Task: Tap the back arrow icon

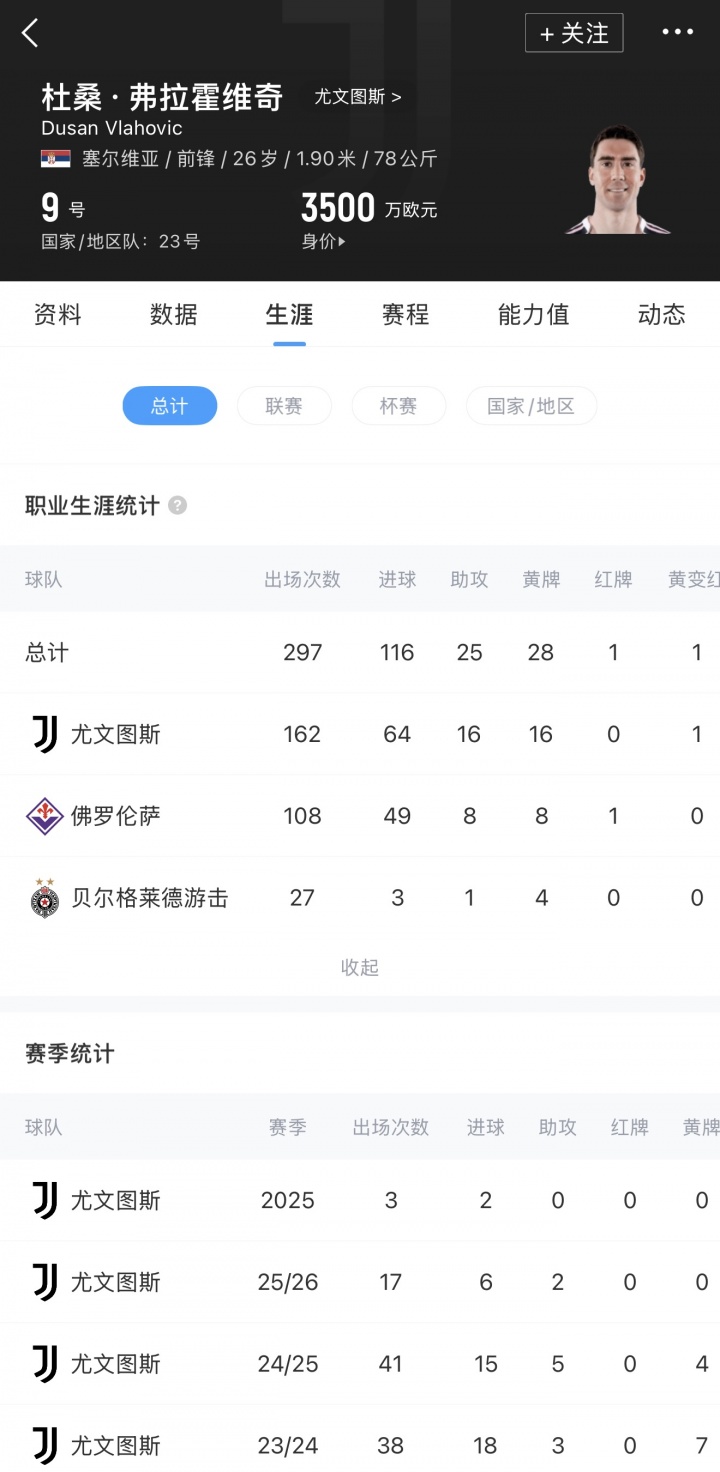Action: pos(30,33)
